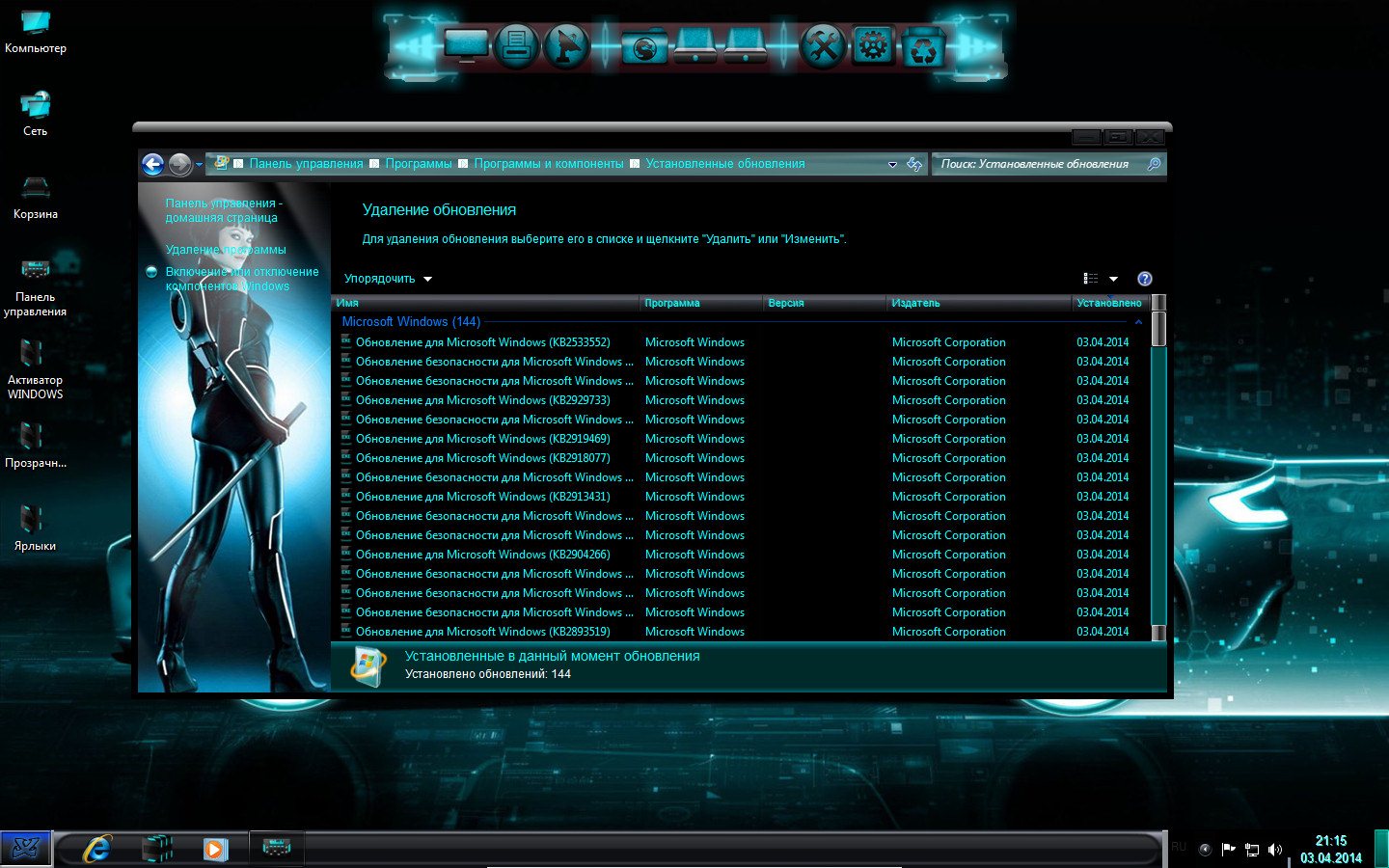Click the printer icon in the top dock
This screenshot has width=1389, height=868.
(x=516, y=45)
